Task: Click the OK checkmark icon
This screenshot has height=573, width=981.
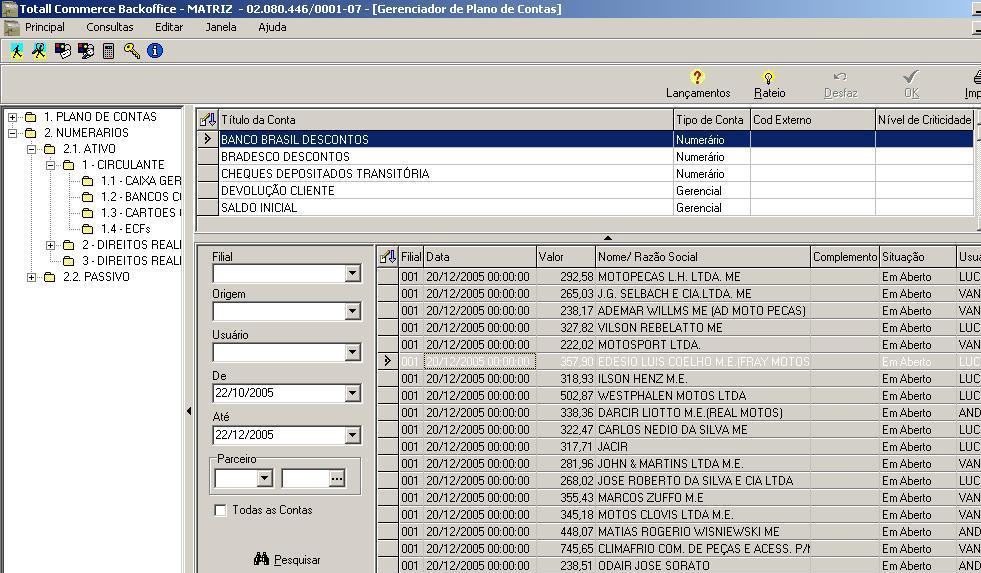Action: coord(911,77)
